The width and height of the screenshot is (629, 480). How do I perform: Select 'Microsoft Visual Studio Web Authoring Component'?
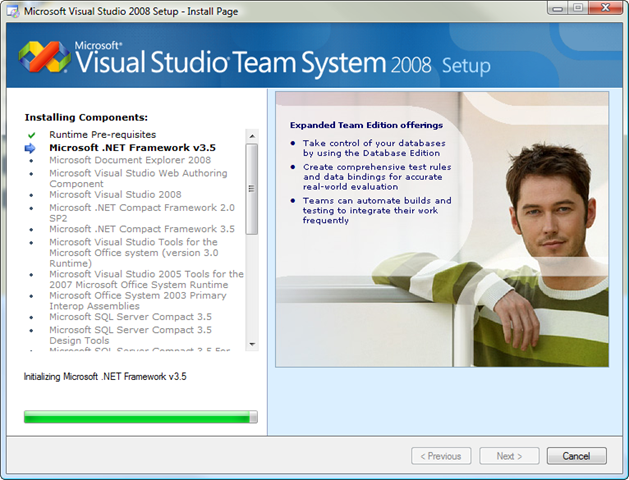pyautogui.click(x=138, y=178)
